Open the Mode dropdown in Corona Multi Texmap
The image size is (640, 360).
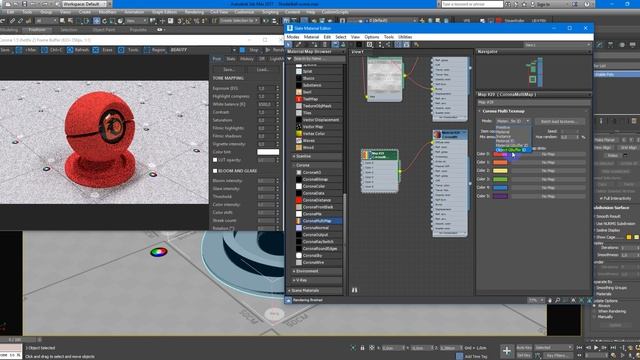coord(513,121)
